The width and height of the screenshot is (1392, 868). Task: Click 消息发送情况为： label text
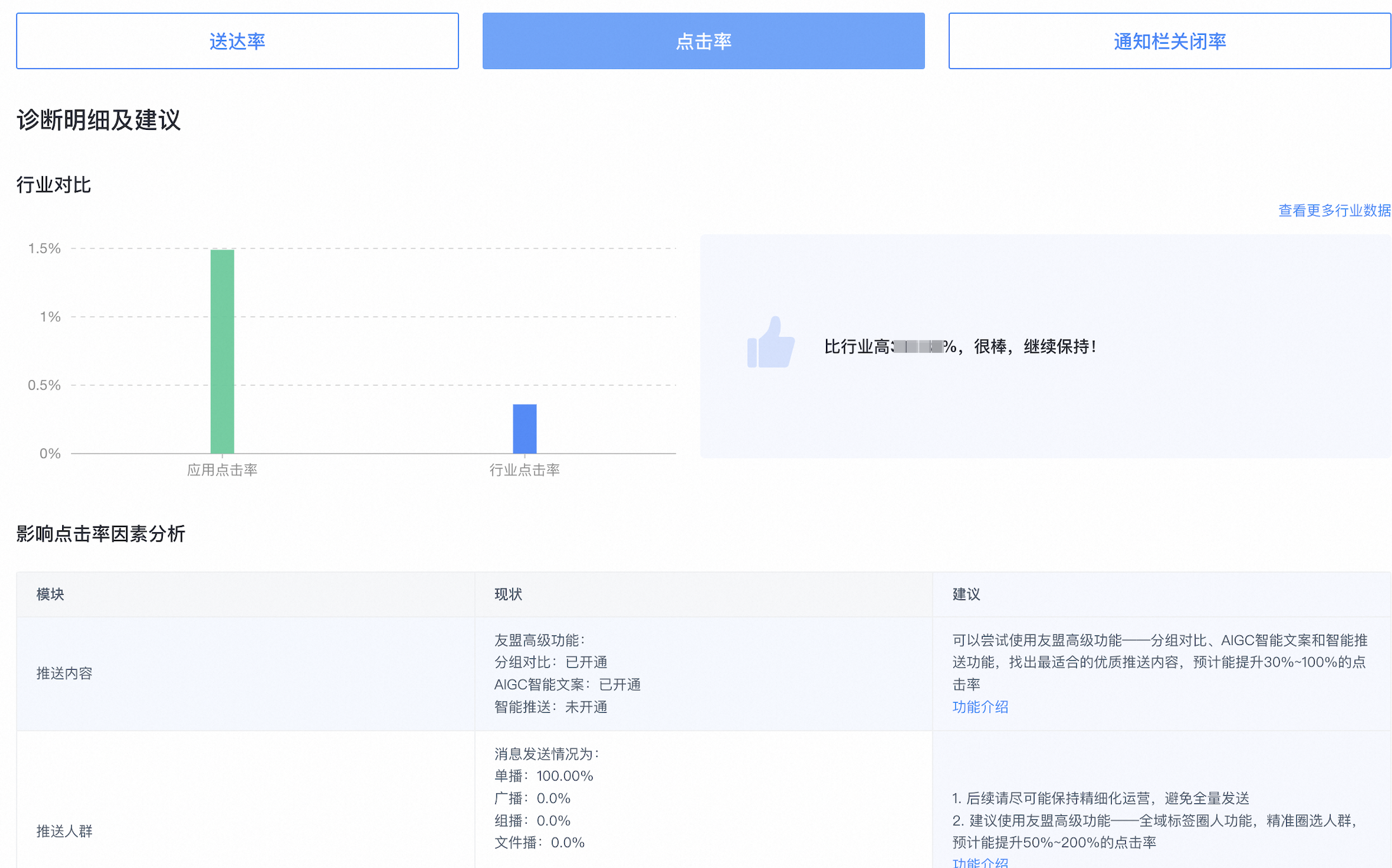coord(546,754)
